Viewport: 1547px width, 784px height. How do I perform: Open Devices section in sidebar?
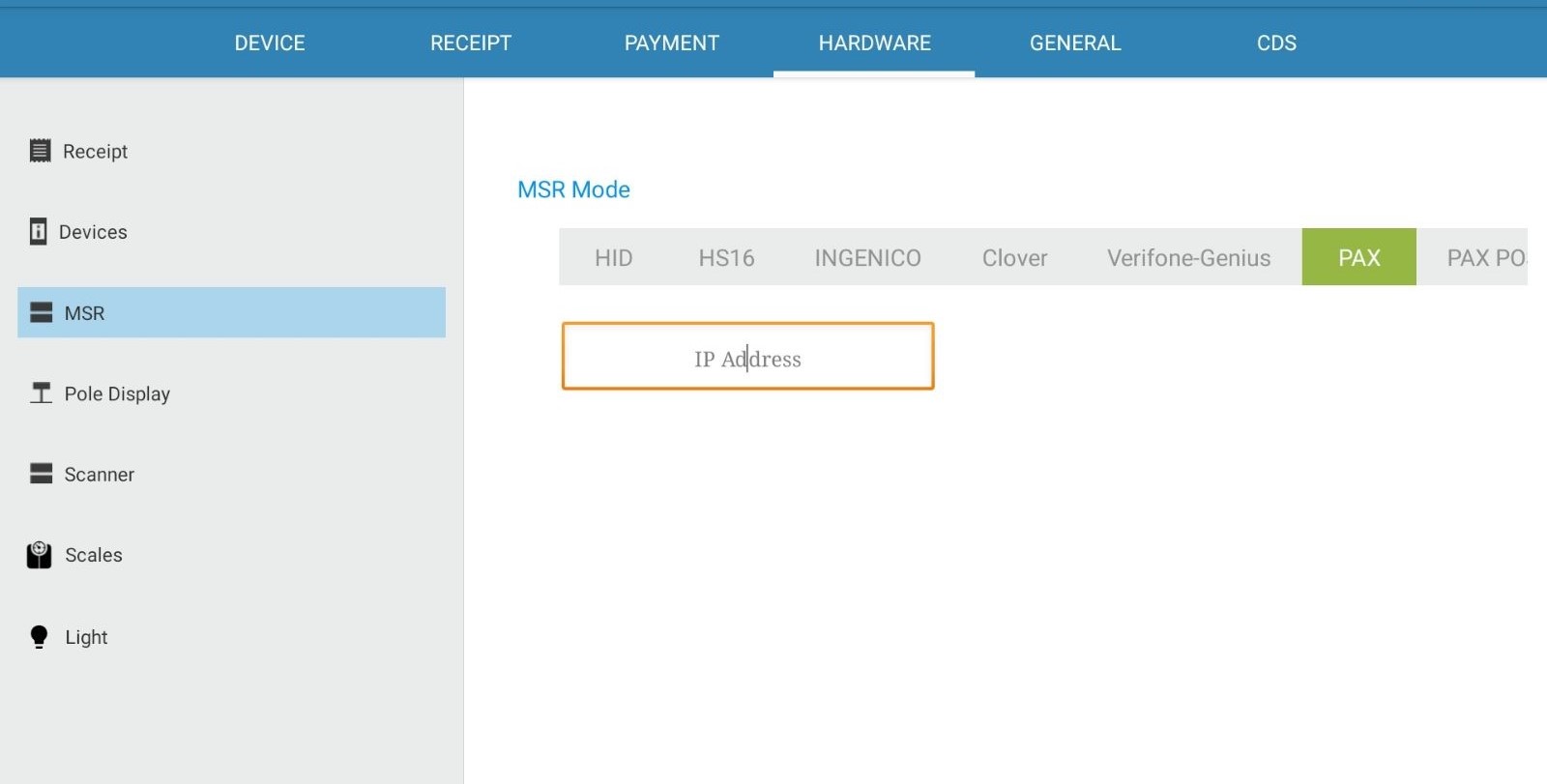coord(93,232)
